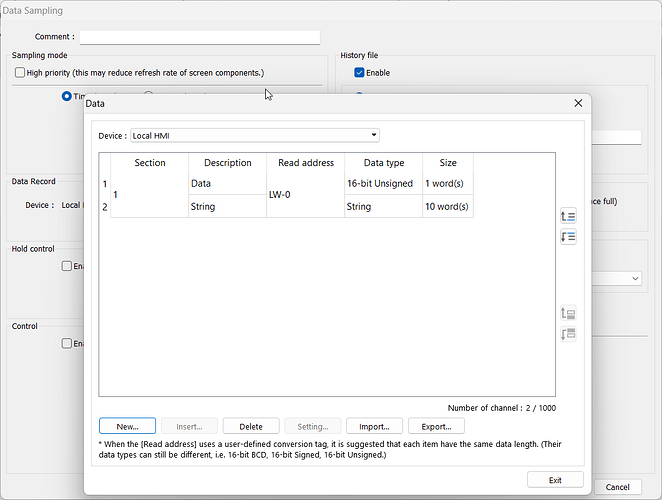The height and width of the screenshot is (500, 662).
Task: Click the LW-0 read address cell
Action: tap(306, 195)
